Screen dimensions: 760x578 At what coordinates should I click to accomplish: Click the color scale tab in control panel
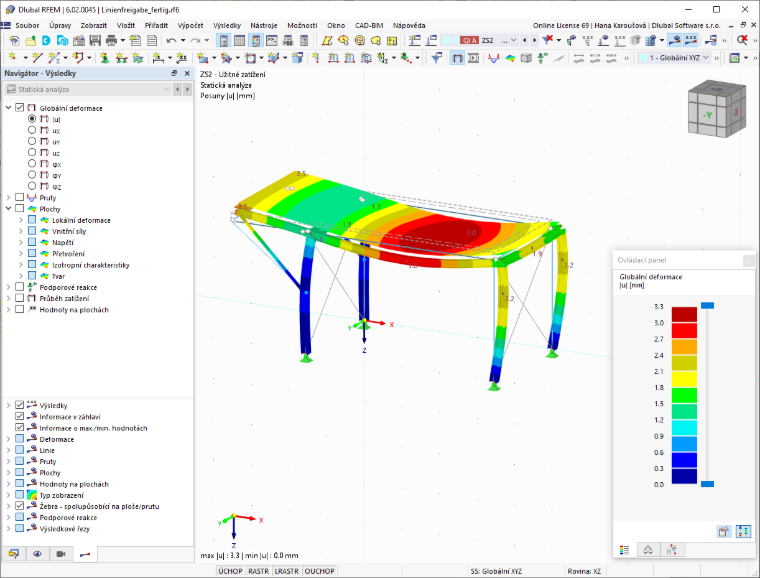point(624,549)
